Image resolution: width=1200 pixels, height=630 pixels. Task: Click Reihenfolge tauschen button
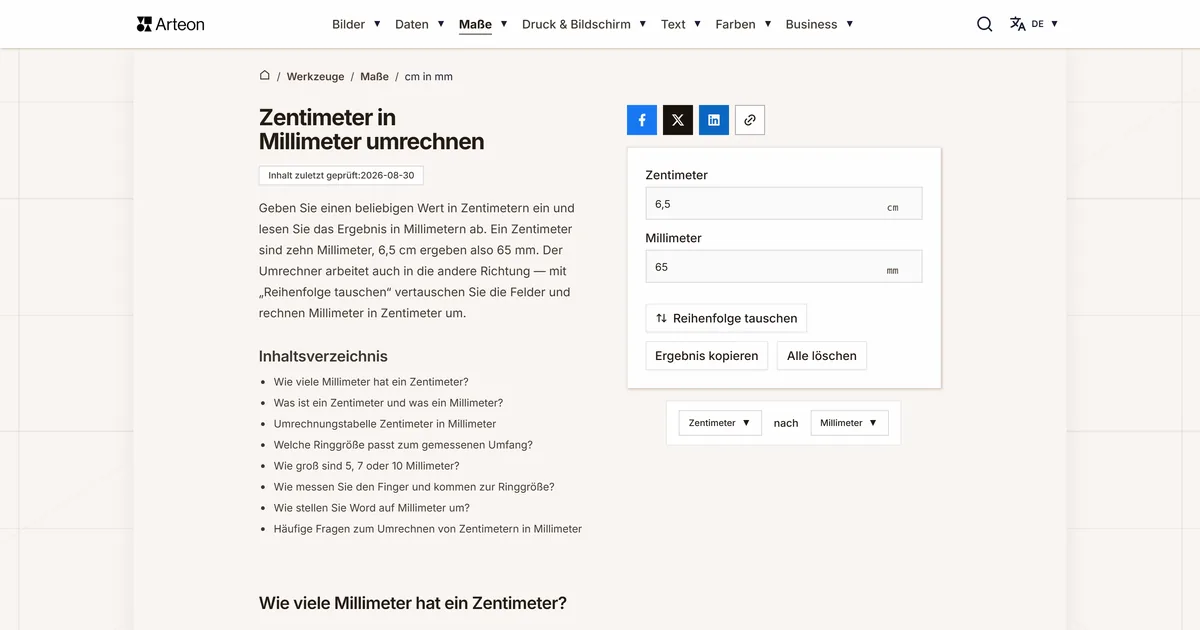(x=726, y=318)
